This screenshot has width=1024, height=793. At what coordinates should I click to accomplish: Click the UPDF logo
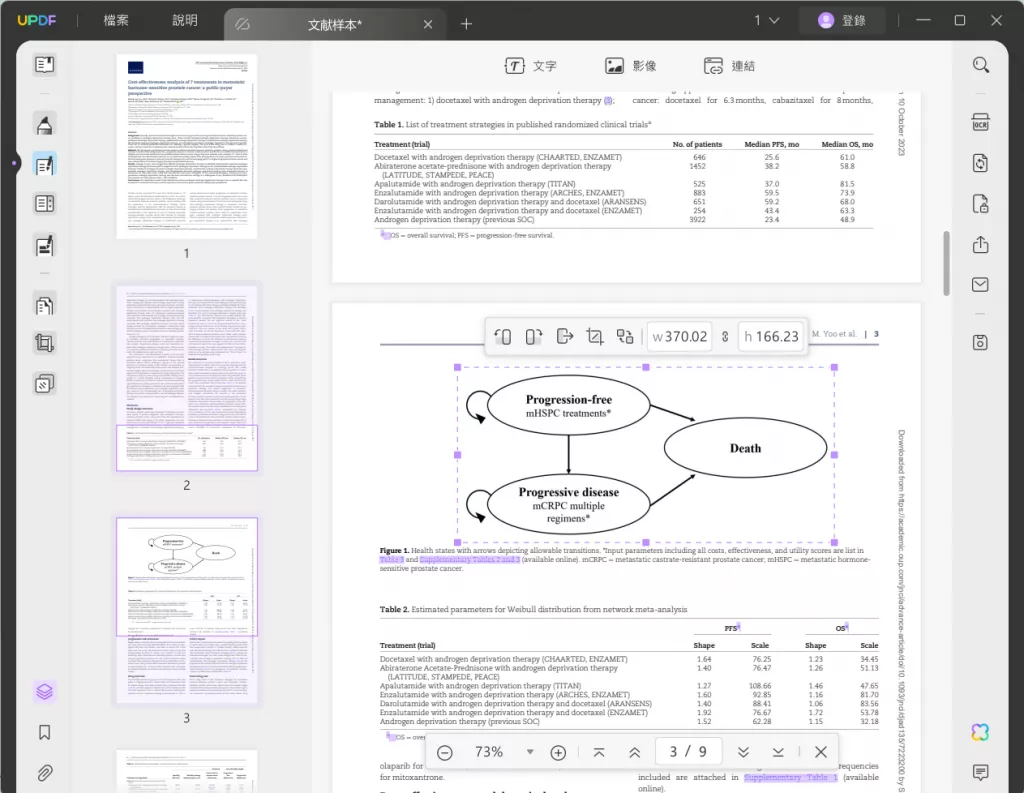(37, 20)
